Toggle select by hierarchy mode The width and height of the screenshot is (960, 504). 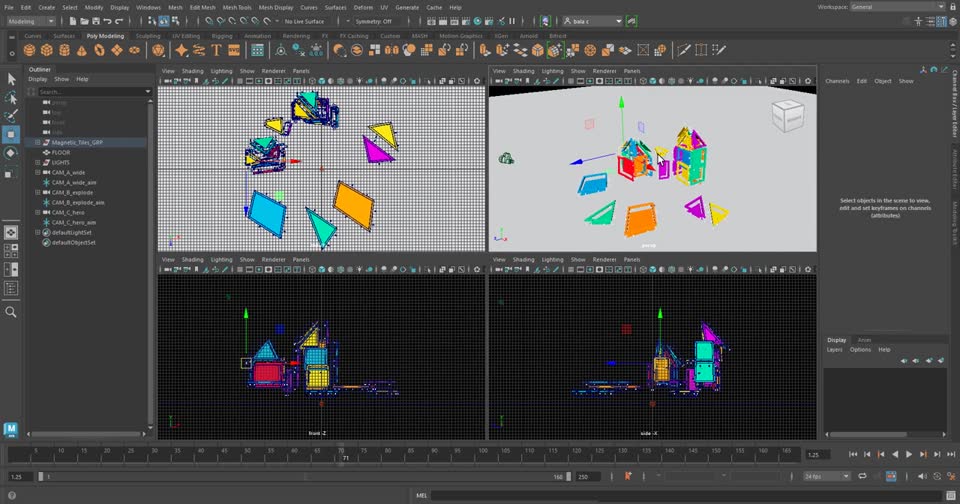[x=152, y=21]
